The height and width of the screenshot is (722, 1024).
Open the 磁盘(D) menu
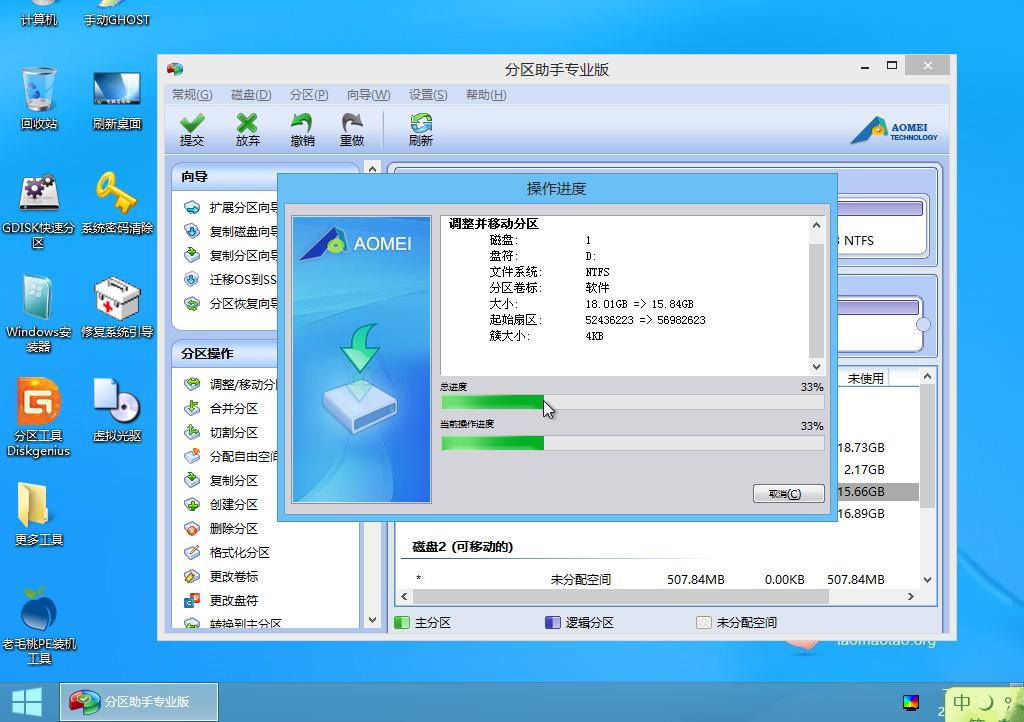tap(251, 95)
